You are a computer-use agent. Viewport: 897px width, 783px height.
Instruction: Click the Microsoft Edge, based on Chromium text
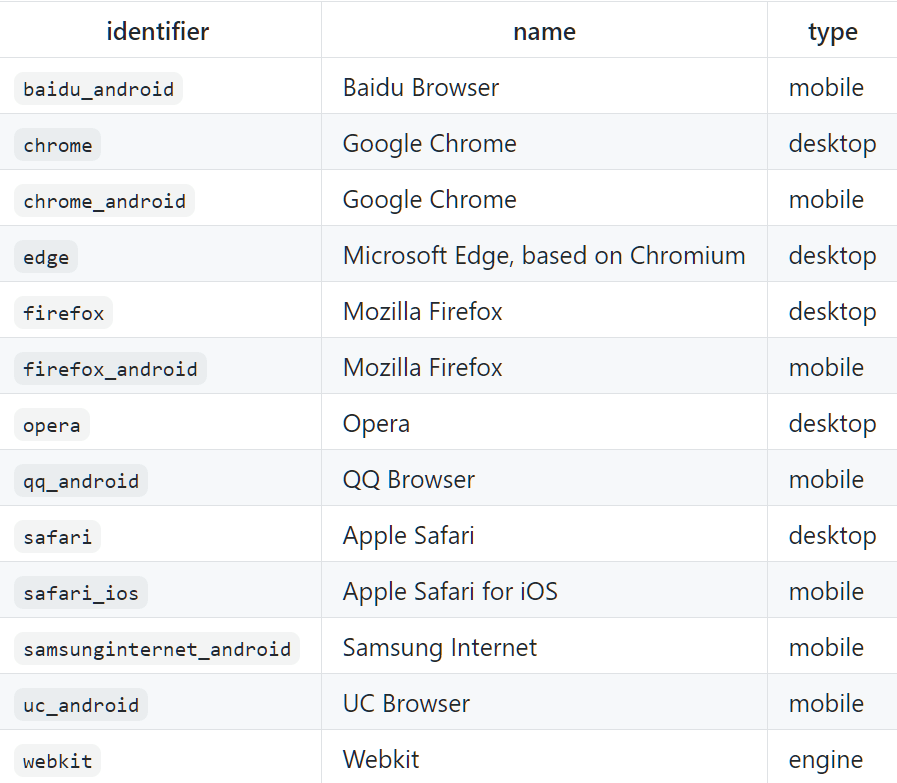coord(543,256)
